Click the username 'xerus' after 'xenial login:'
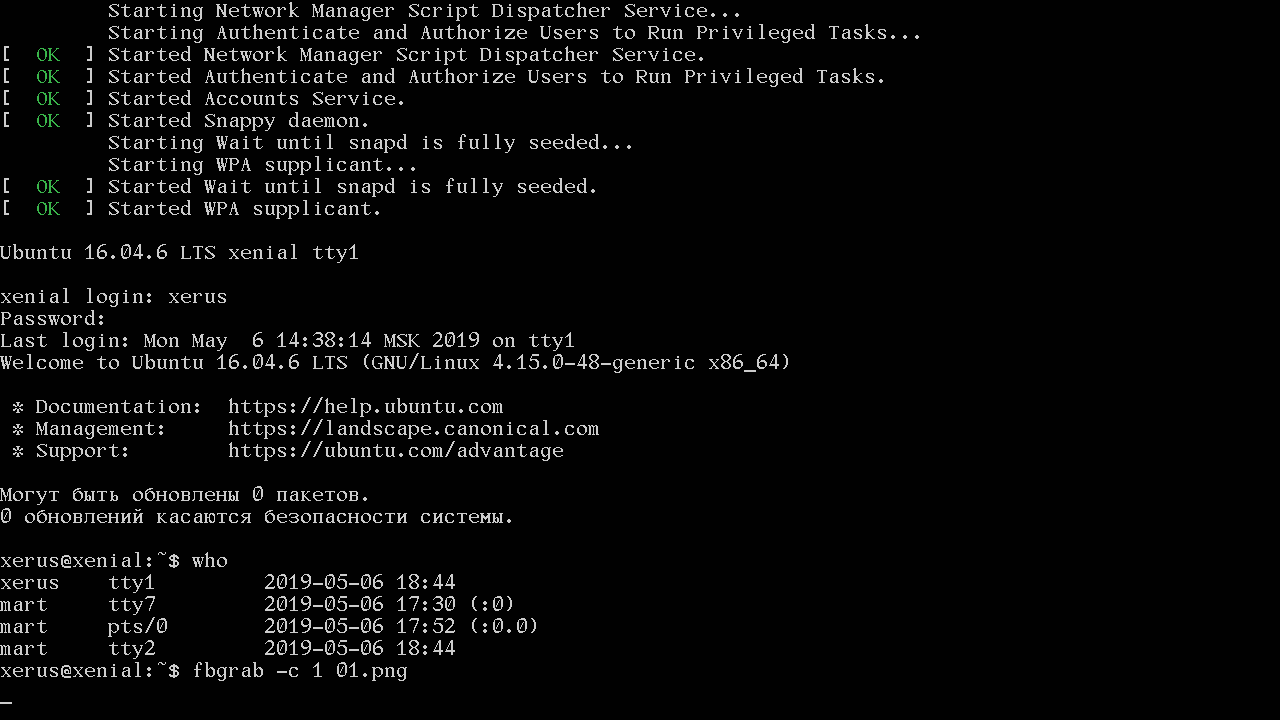The height and width of the screenshot is (720, 1280). 198,297
